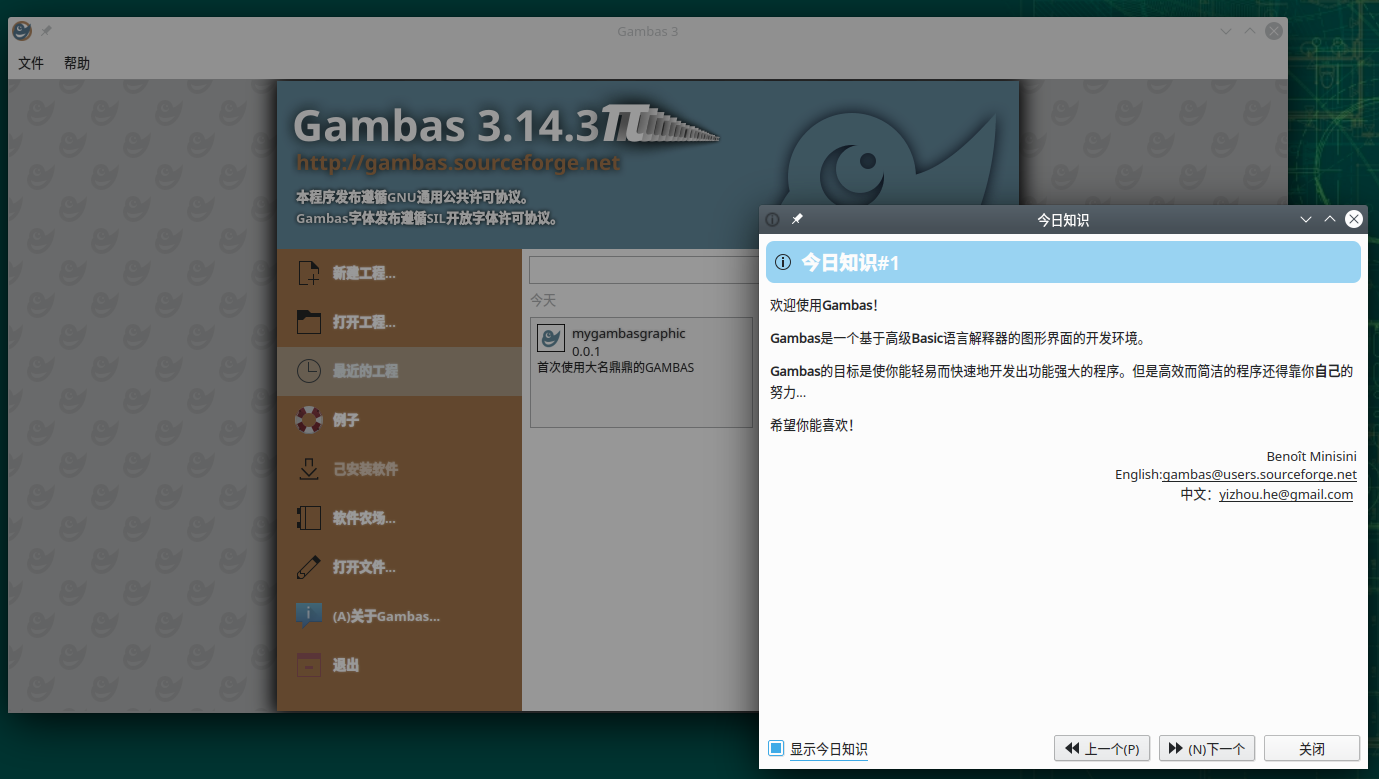The image size is (1379, 779).
Task: Click the shade arrow on 今日知识 titlebar
Action: point(1306,219)
